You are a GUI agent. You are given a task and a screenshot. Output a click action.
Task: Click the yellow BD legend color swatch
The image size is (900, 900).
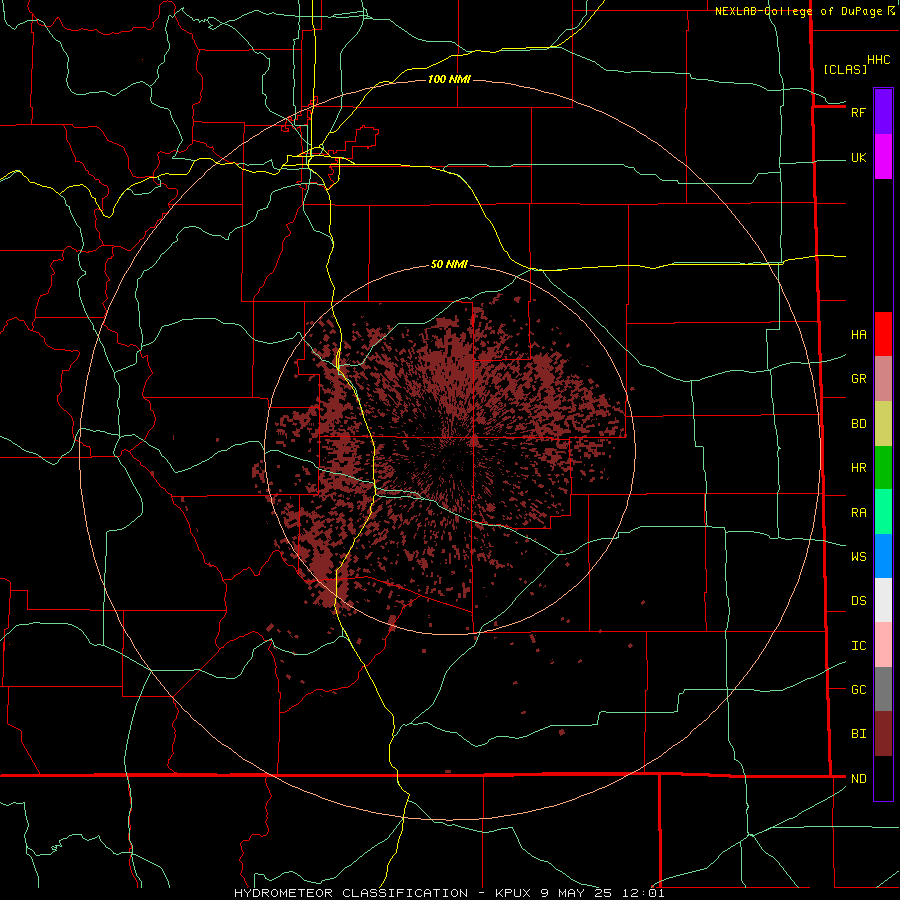tap(883, 424)
